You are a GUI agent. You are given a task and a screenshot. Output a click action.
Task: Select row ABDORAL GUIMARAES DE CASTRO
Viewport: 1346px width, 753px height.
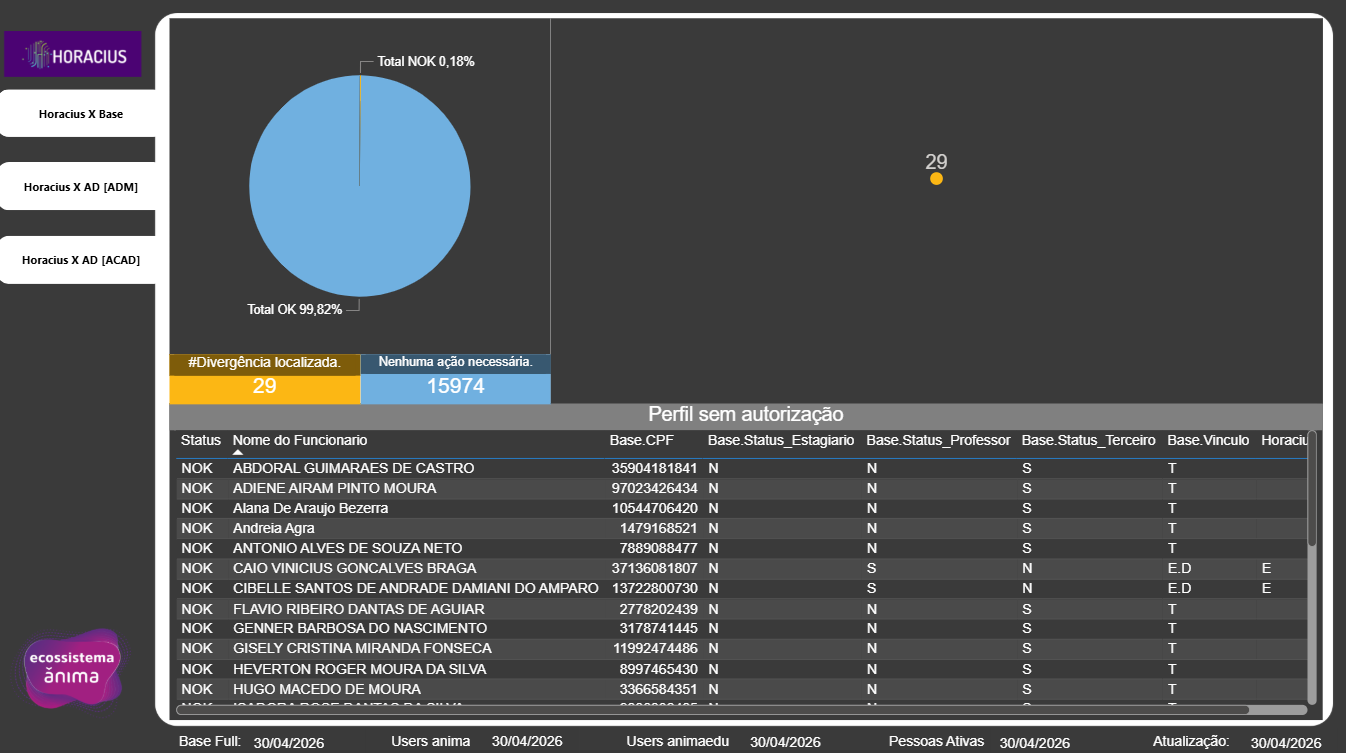coord(741,468)
